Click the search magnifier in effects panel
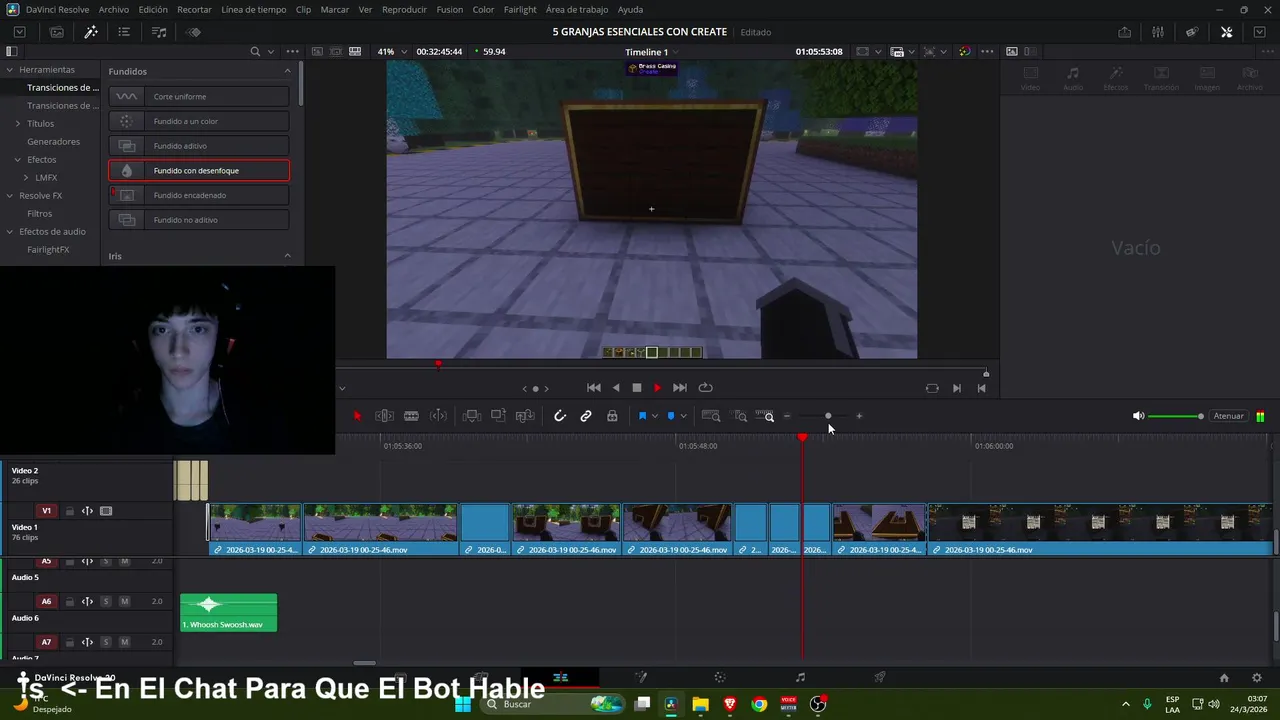 pyautogui.click(x=255, y=52)
